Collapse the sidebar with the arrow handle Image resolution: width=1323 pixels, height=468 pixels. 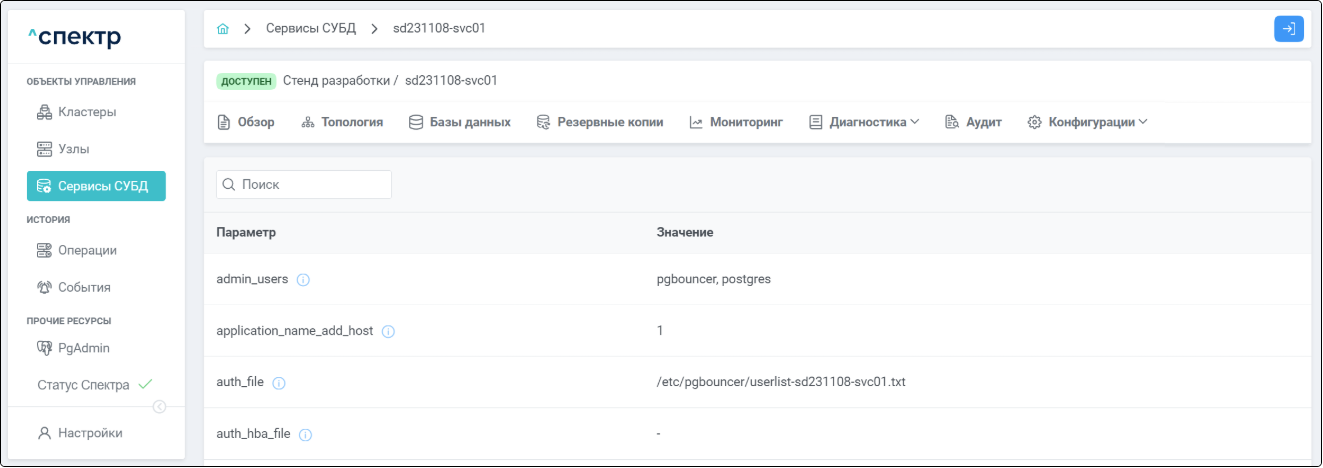point(159,406)
